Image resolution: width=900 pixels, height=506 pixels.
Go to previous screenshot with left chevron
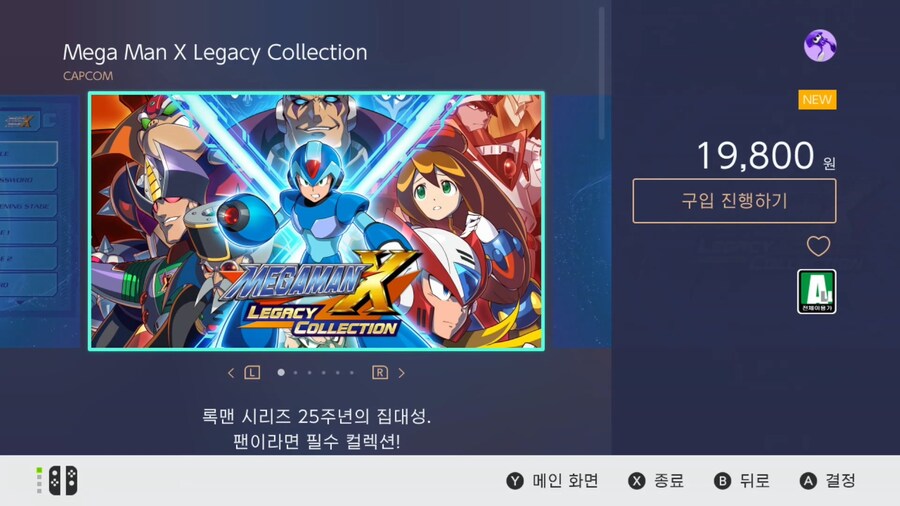pos(231,373)
